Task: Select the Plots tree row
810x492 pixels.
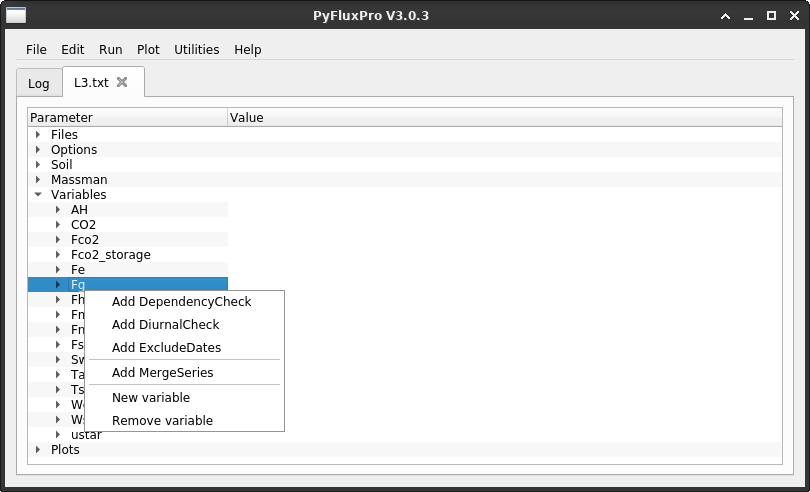Action: click(404, 449)
